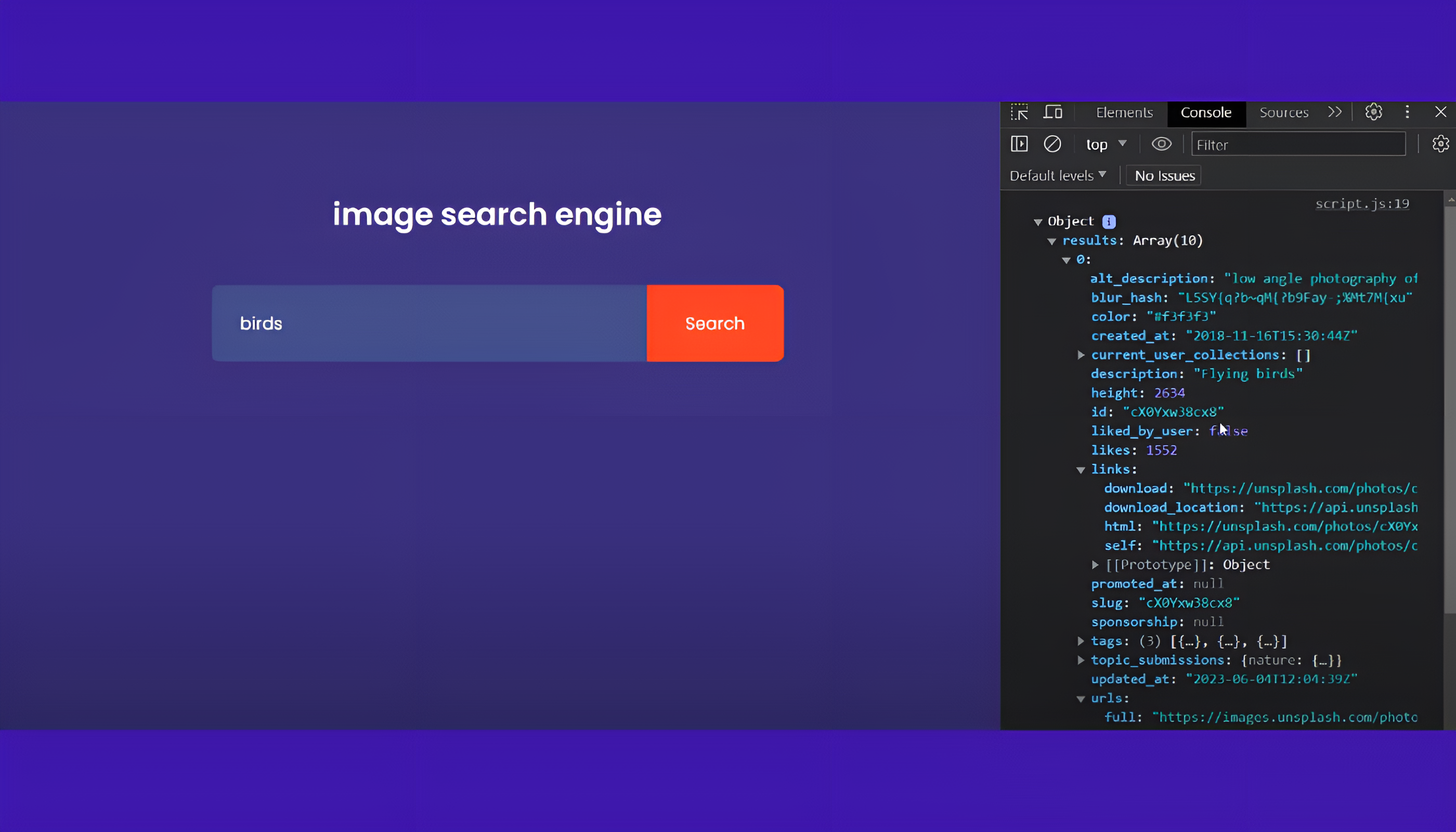The width and height of the screenshot is (1456, 832).
Task: Select the inspect element tool
Action: click(1019, 112)
